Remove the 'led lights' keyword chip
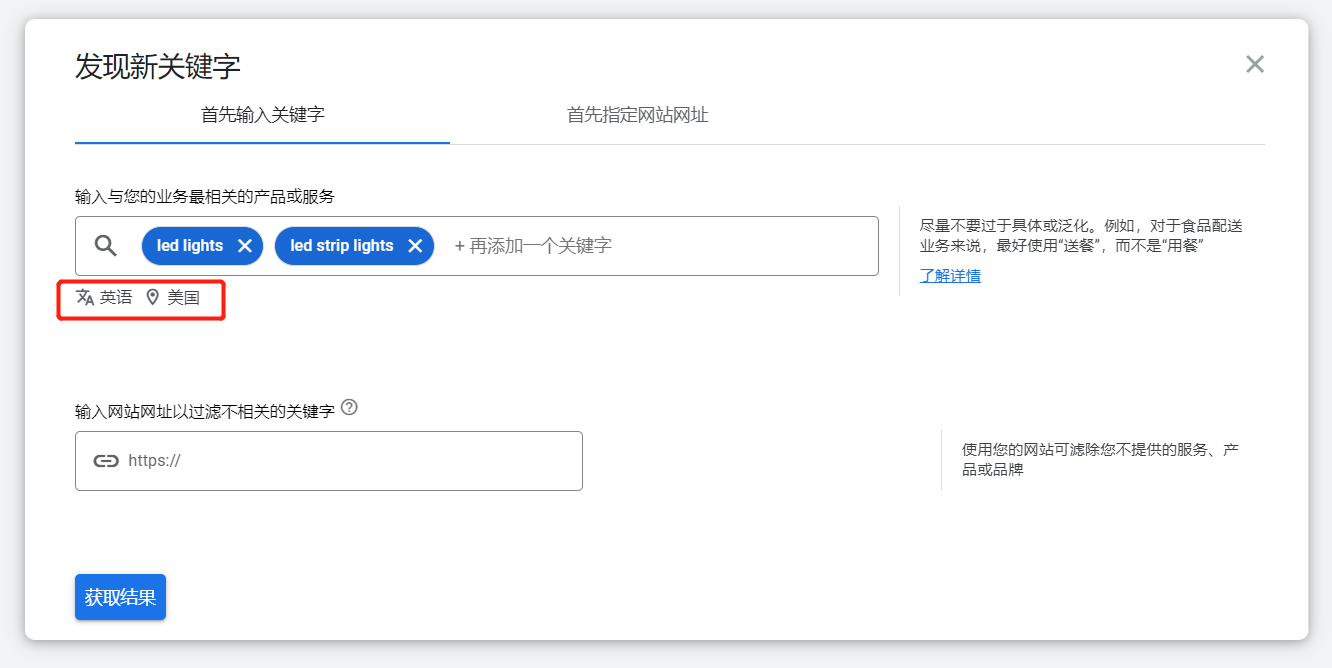The height and width of the screenshot is (668, 1332). 245,246
